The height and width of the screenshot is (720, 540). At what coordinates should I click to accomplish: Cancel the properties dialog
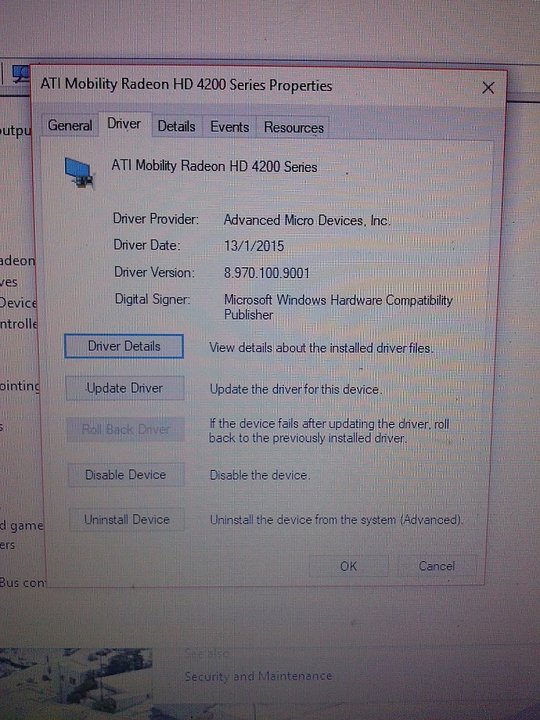[436, 566]
